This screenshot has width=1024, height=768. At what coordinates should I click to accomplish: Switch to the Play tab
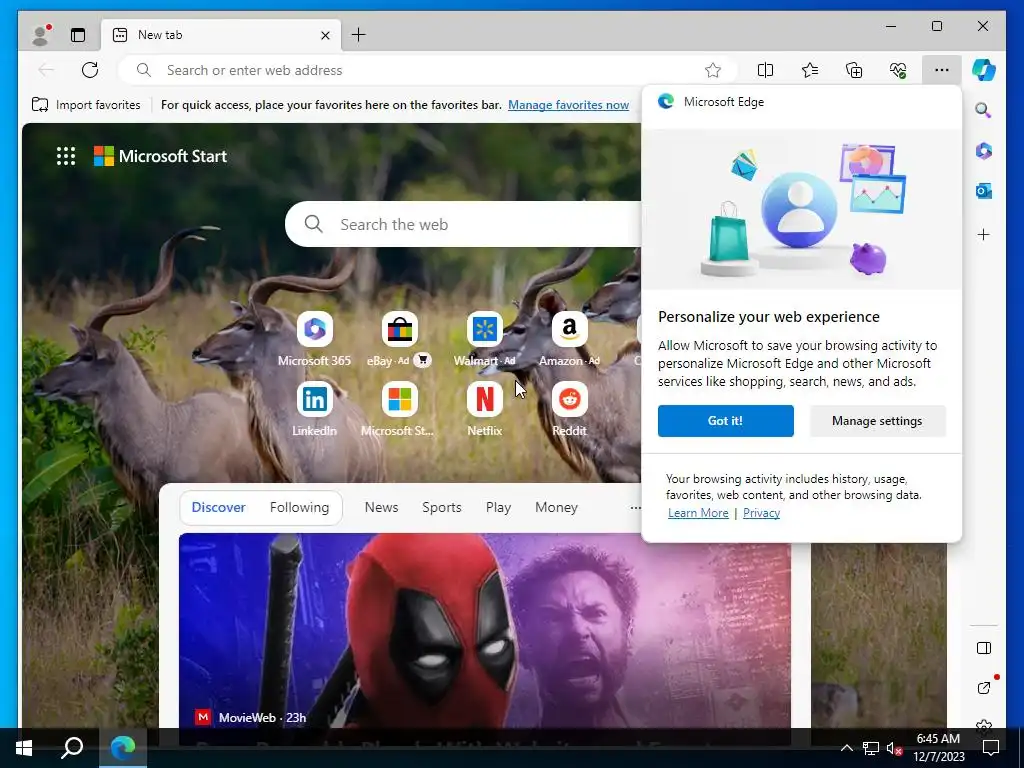(x=498, y=507)
